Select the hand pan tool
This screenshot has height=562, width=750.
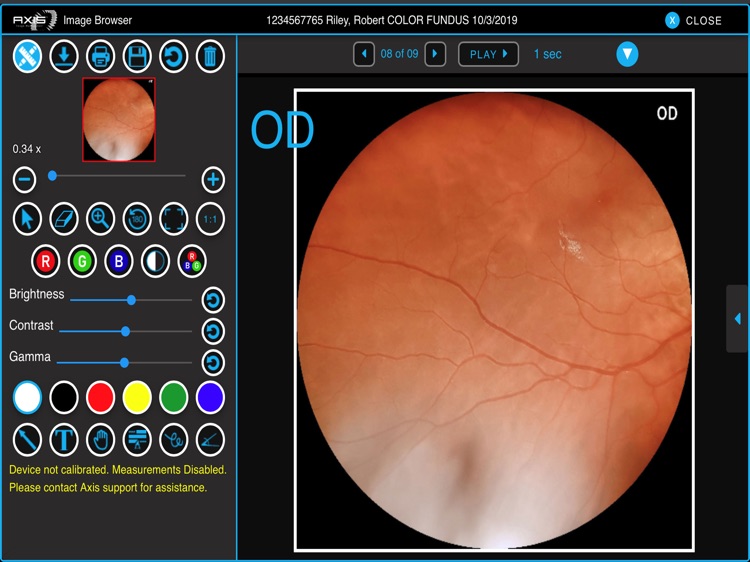tap(100, 440)
